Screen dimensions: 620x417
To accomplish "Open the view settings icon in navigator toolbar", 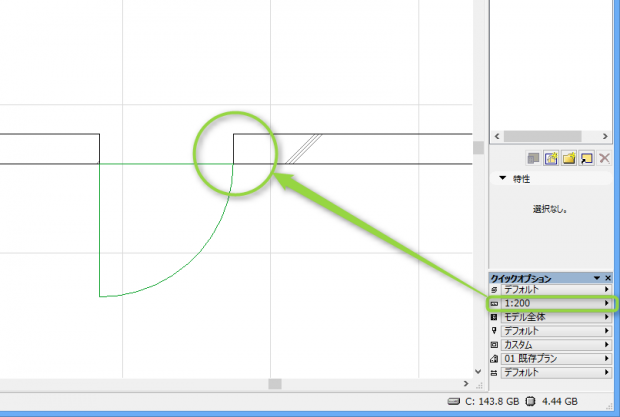I will [x=533, y=159].
